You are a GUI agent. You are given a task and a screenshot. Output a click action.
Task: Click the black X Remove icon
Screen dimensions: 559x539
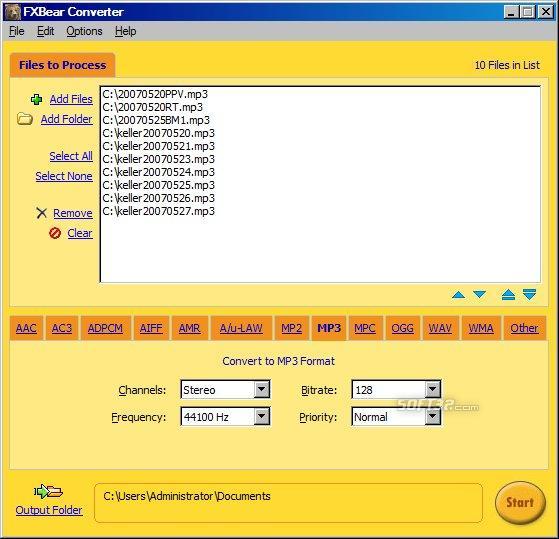[41, 213]
